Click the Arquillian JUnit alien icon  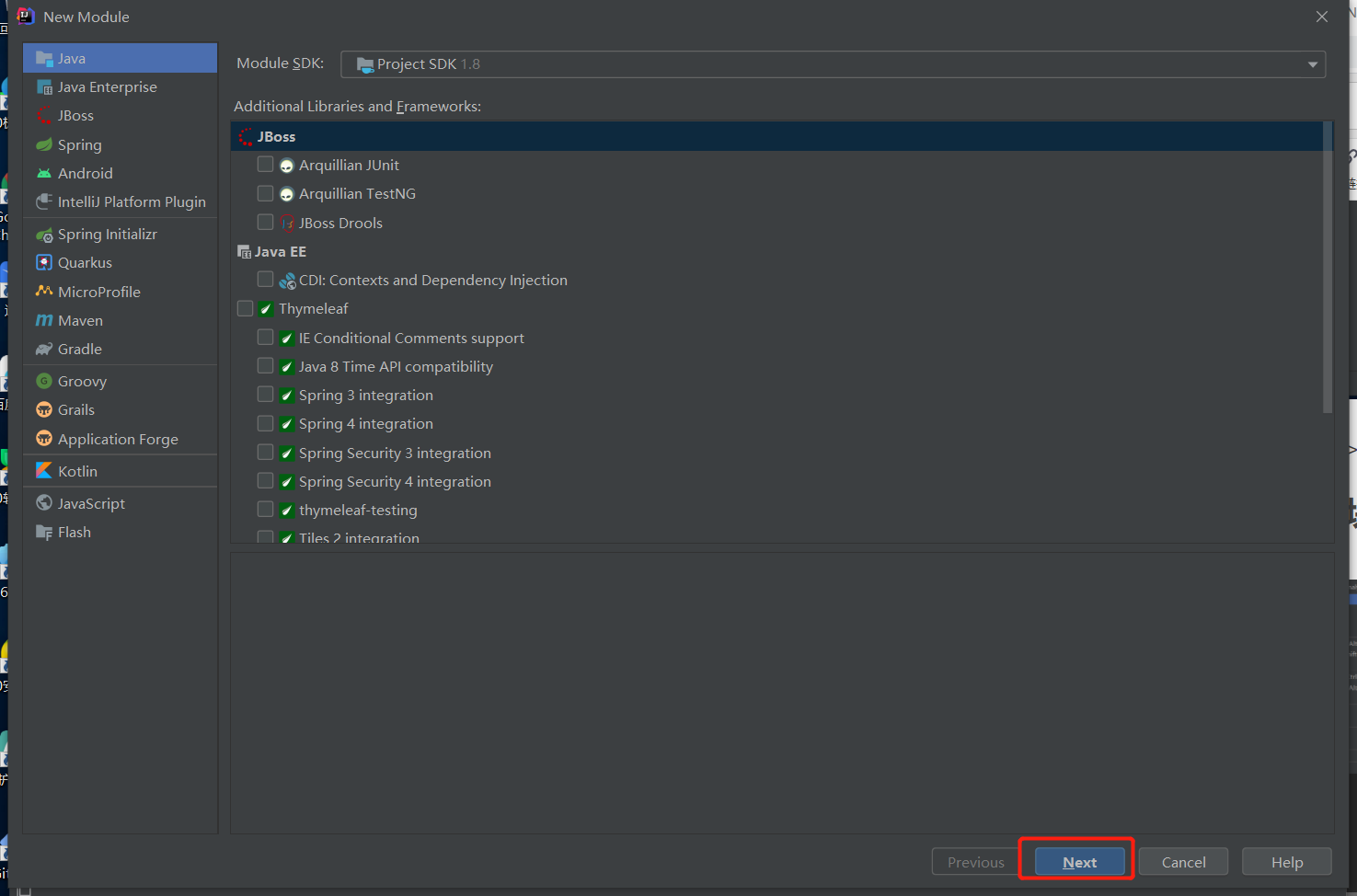pyautogui.click(x=287, y=166)
